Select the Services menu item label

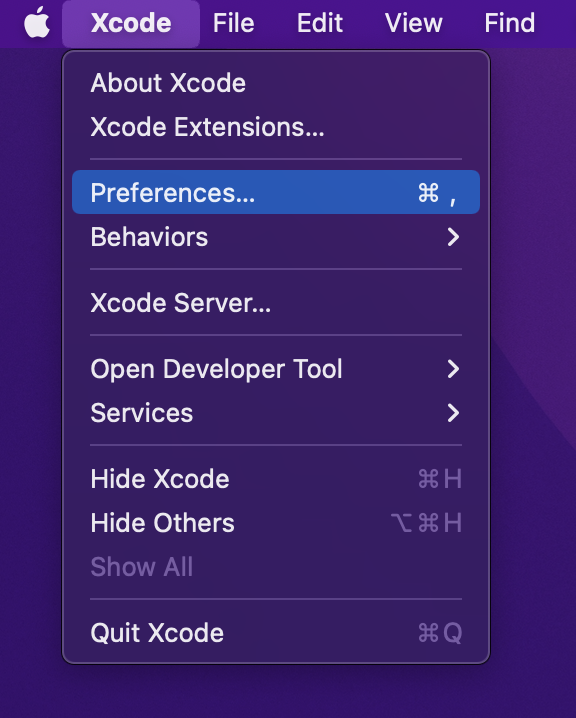point(141,413)
